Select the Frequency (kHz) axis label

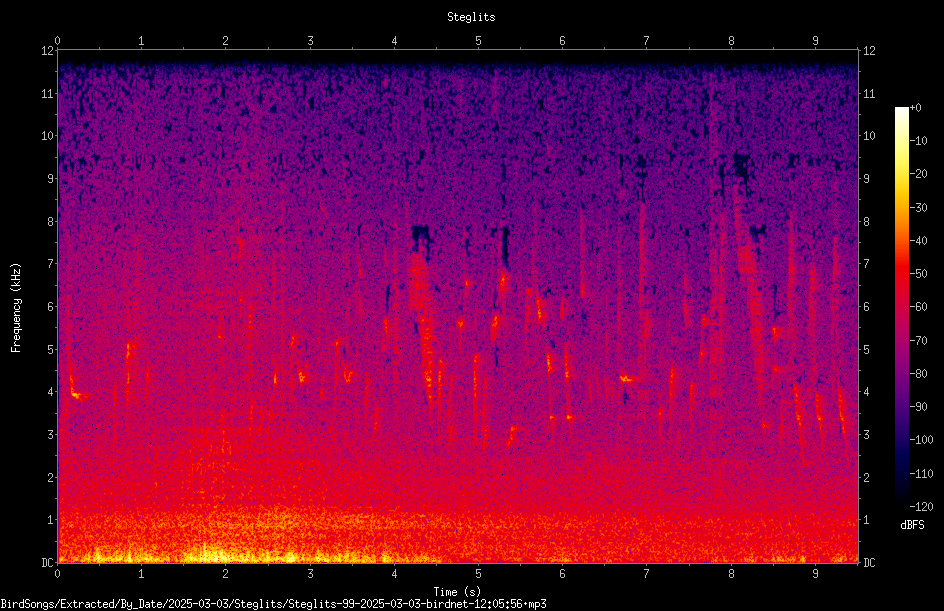pos(16,308)
